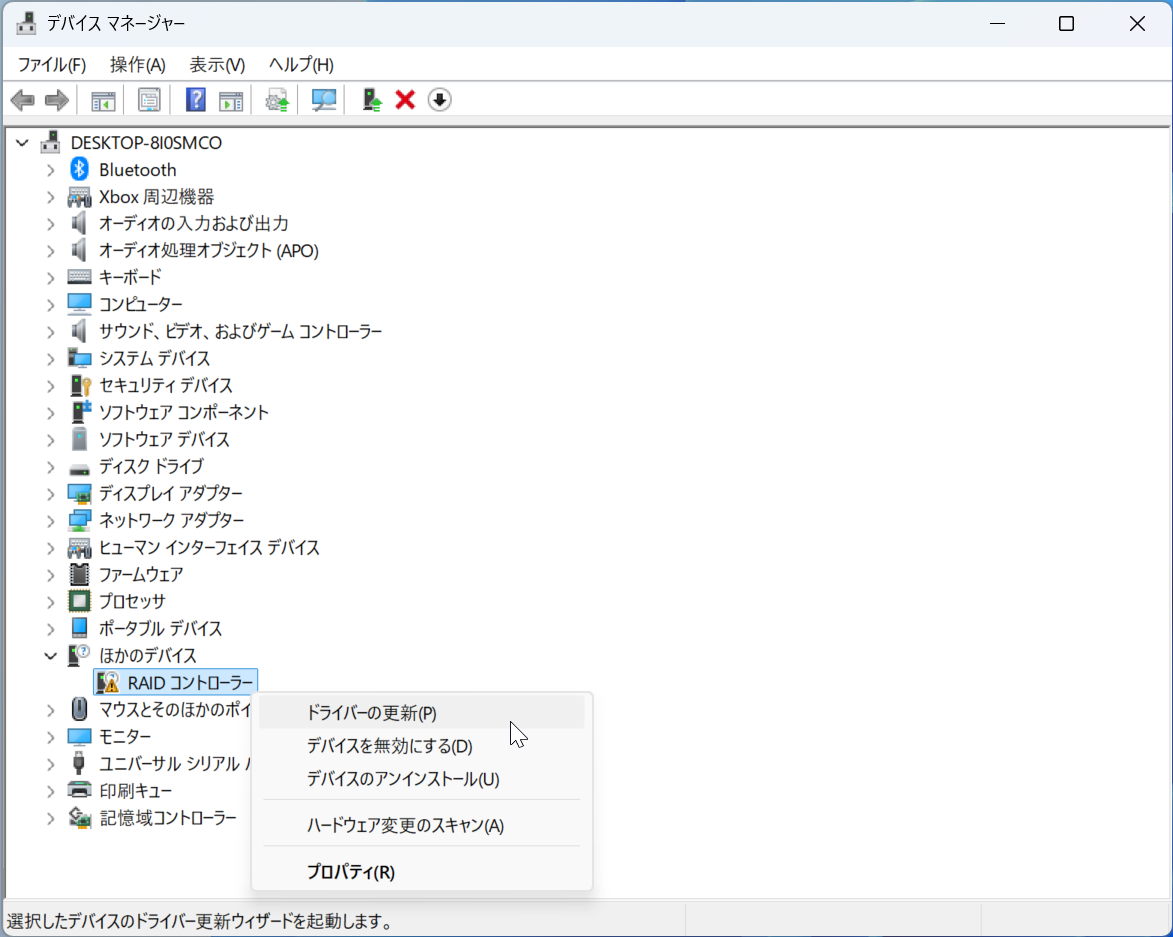The height and width of the screenshot is (937, 1173).
Task: Click the RAID コントローラー warning icon
Action: [108, 682]
